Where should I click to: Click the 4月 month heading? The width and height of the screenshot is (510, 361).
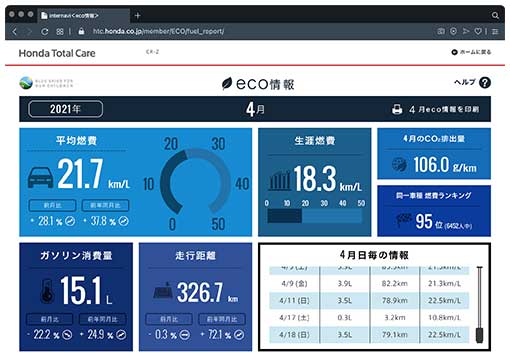click(255, 109)
